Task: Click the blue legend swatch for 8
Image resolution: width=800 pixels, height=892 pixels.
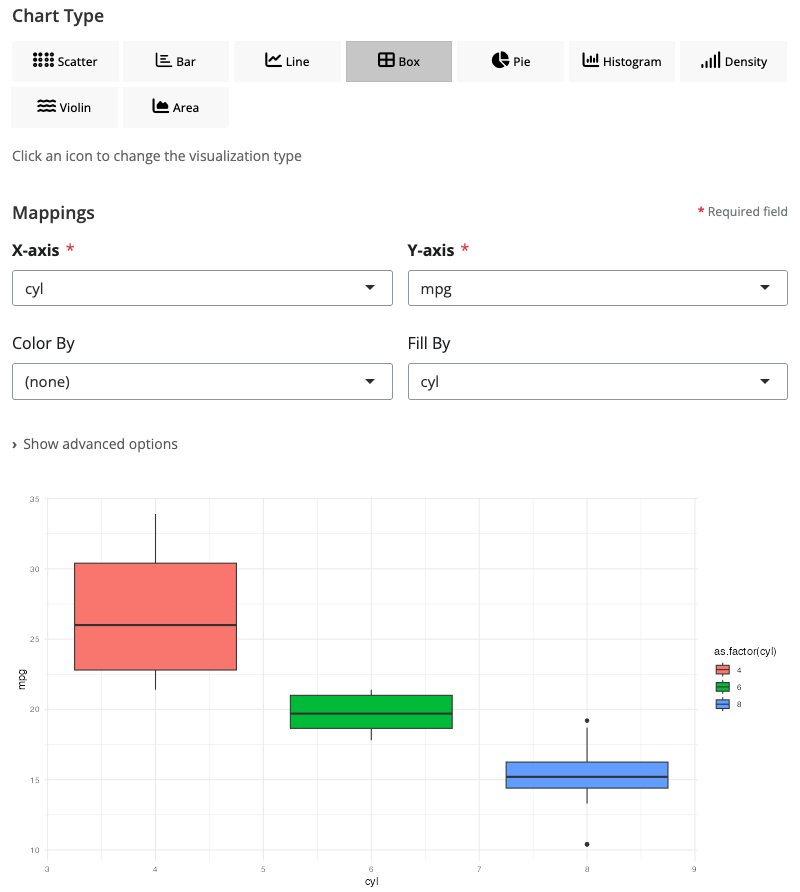Action: [x=722, y=704]
